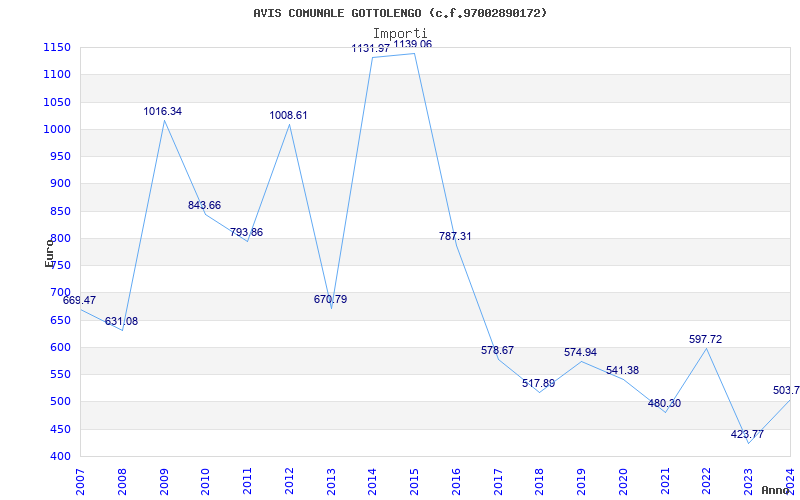Click the 480.30 data label
This screenshot has height=500, width=800.
pyautogui.click(x=664, y=404)
